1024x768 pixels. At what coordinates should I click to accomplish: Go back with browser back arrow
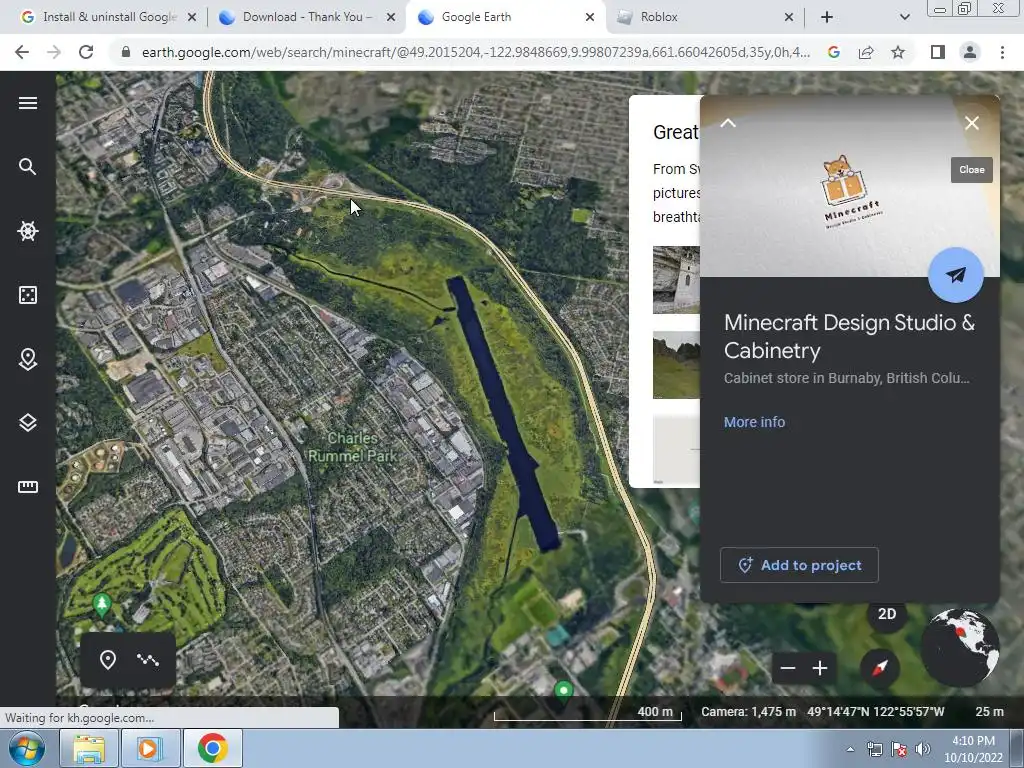coord(22,52)
